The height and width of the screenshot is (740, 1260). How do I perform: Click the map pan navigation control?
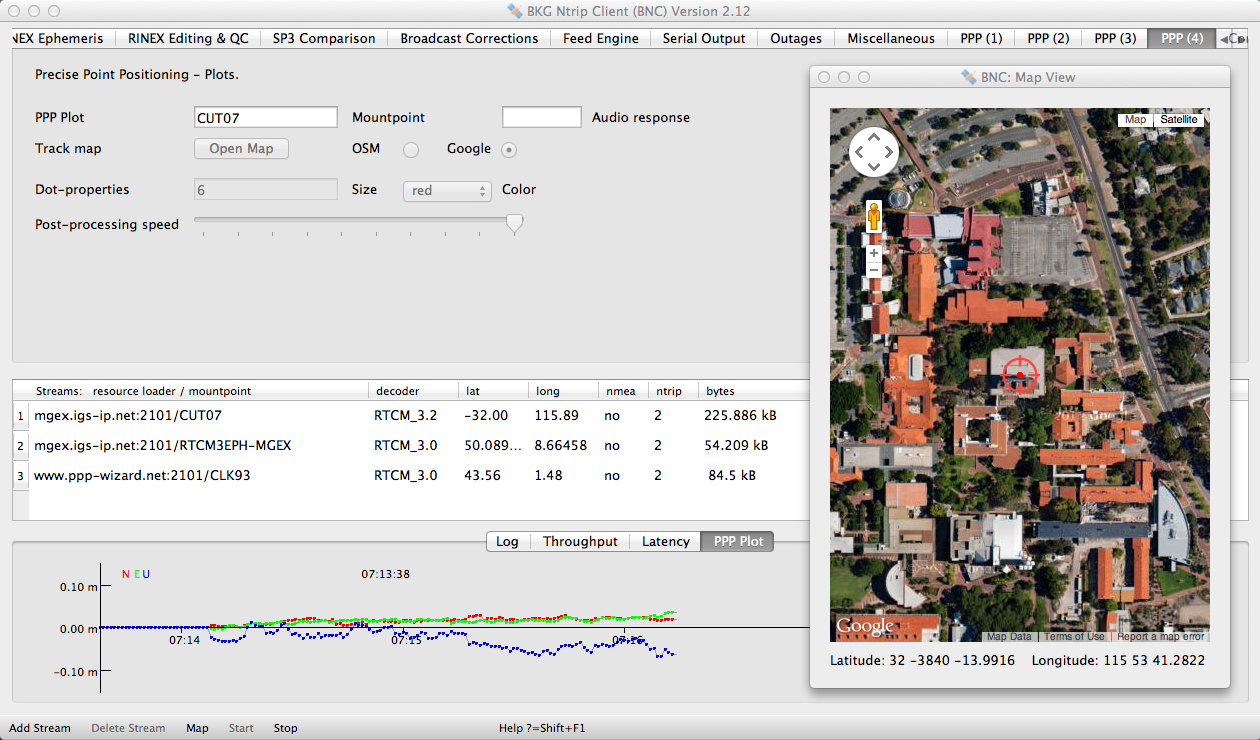coord(873,152)
